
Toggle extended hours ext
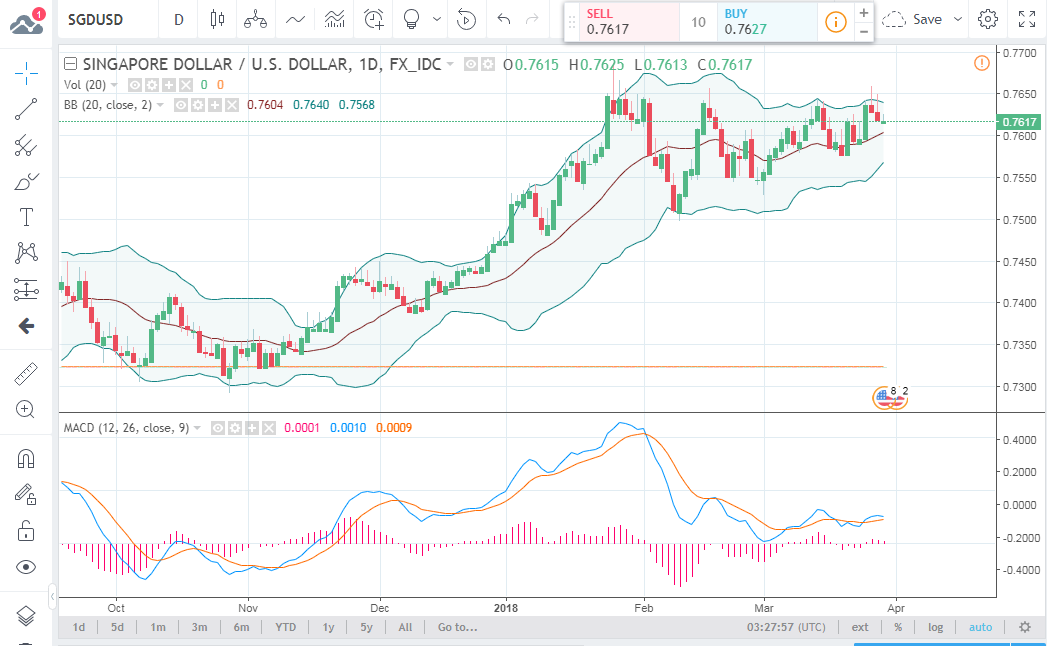[x=860, y=627]
